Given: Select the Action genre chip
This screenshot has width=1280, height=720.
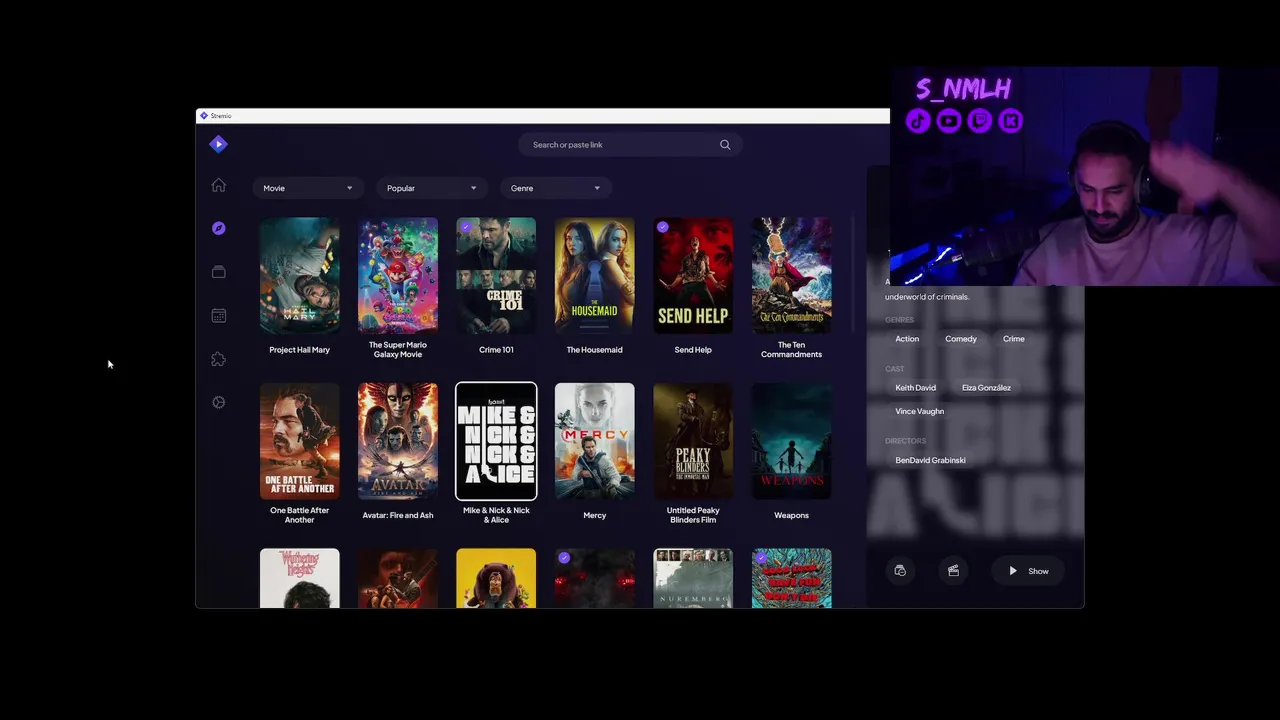Looking at the screenshot, I should click(907, 339).
